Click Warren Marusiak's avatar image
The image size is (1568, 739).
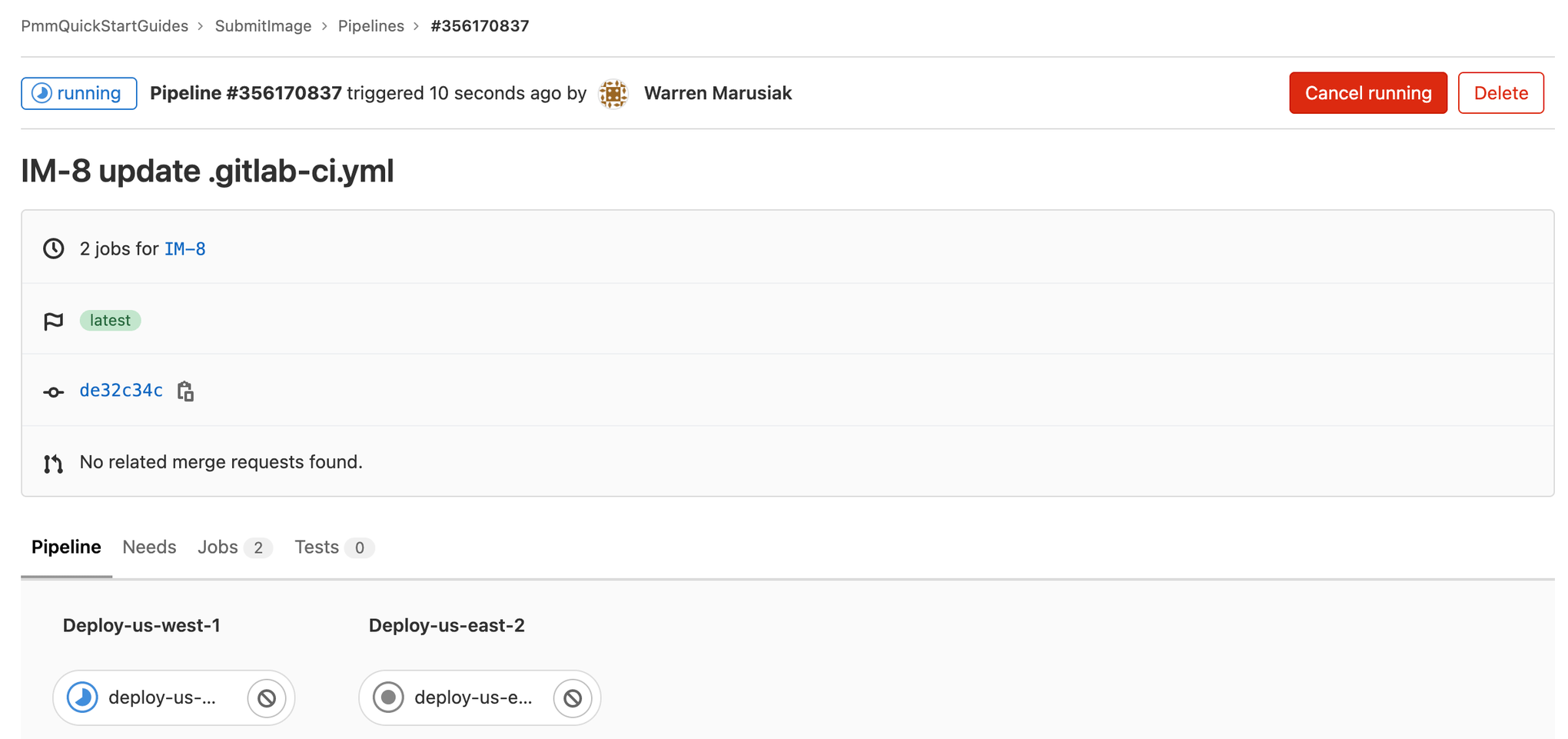pyautogui.click(x=613, y=94)
